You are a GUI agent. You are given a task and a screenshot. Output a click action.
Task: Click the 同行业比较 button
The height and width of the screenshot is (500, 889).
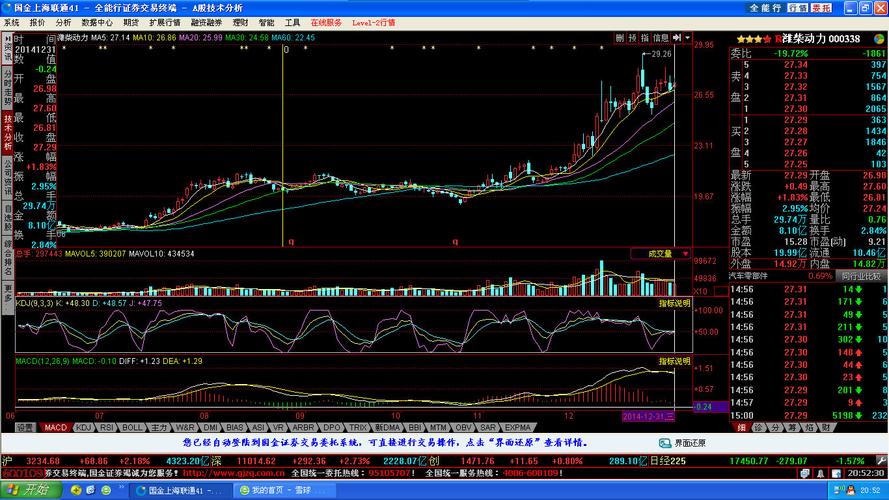[x=859, y=275]
